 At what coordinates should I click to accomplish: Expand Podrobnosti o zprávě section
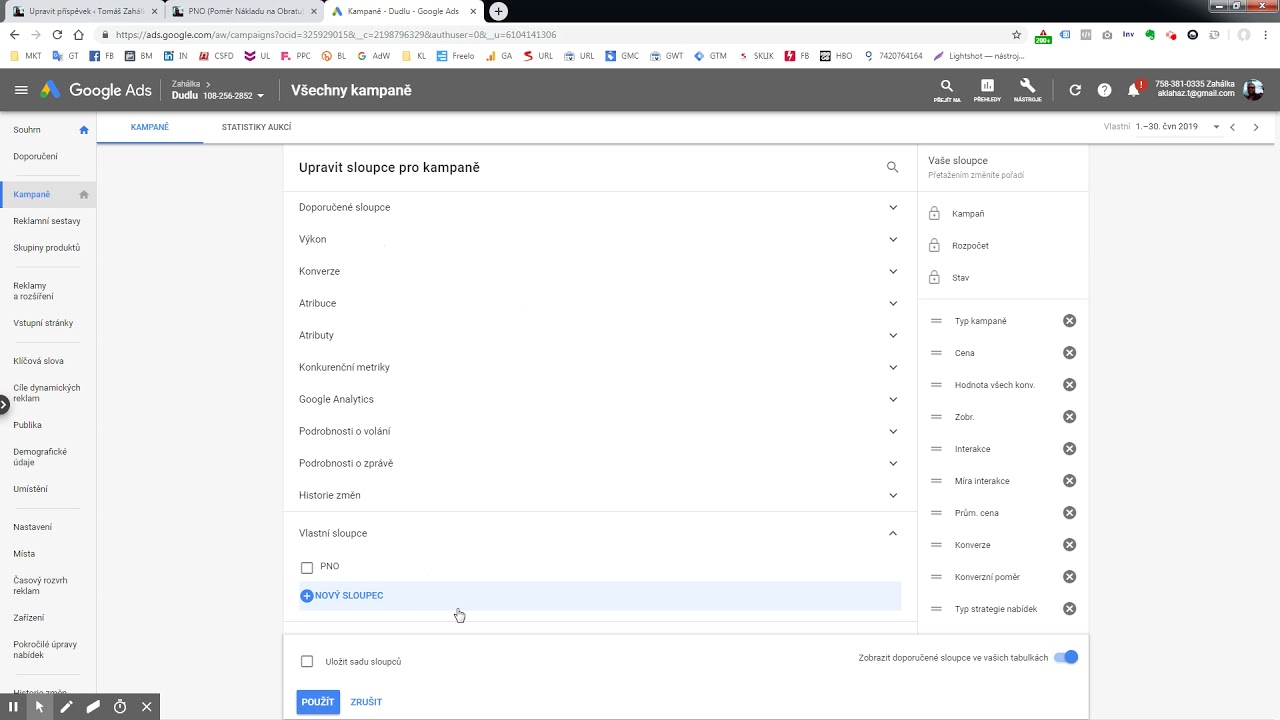[x=600, y=463]
